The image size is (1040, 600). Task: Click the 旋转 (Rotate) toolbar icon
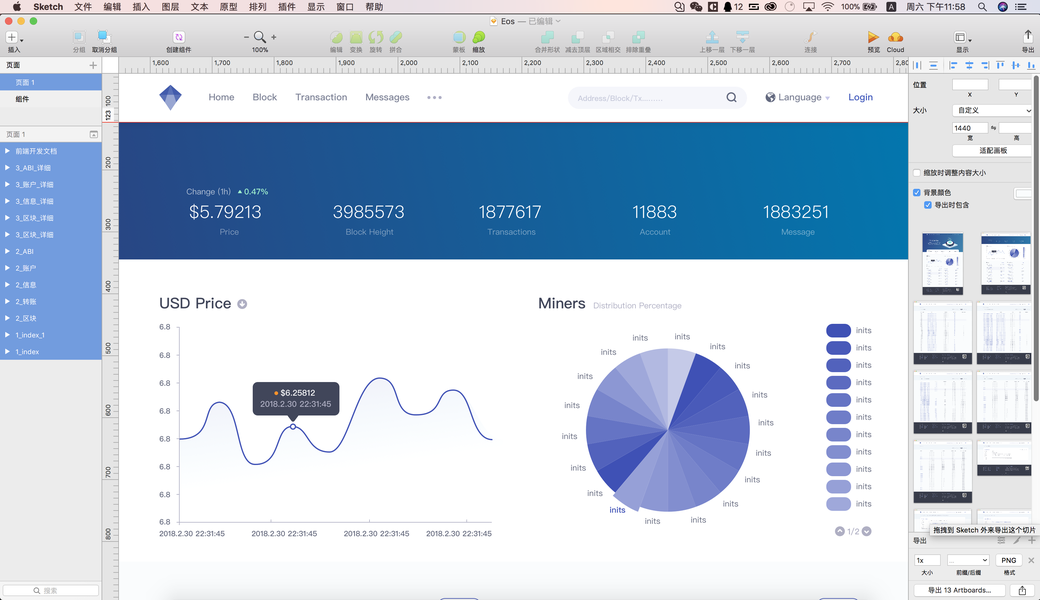(x=376, y=37)
